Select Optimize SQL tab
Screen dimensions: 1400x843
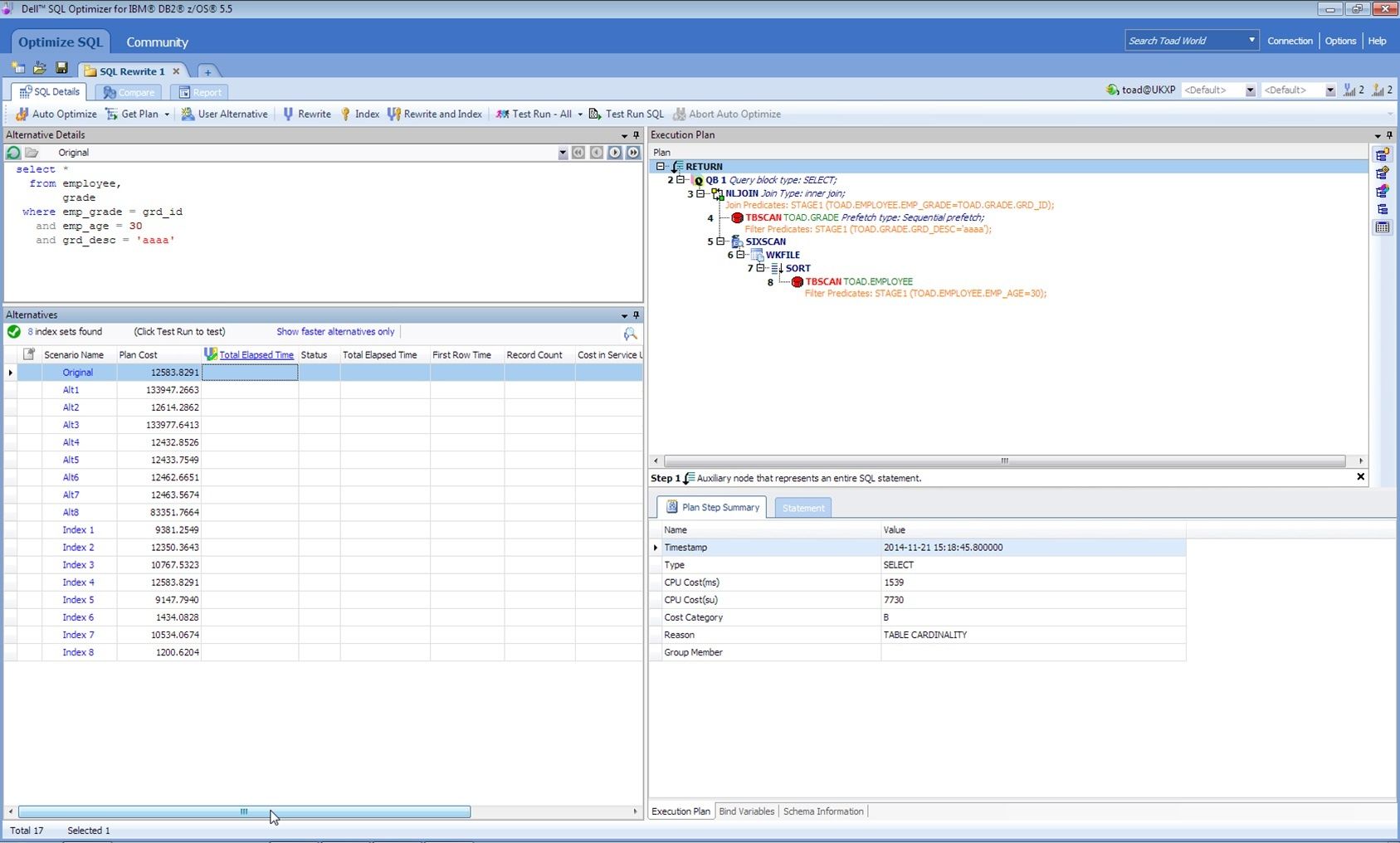pos(60,42)
